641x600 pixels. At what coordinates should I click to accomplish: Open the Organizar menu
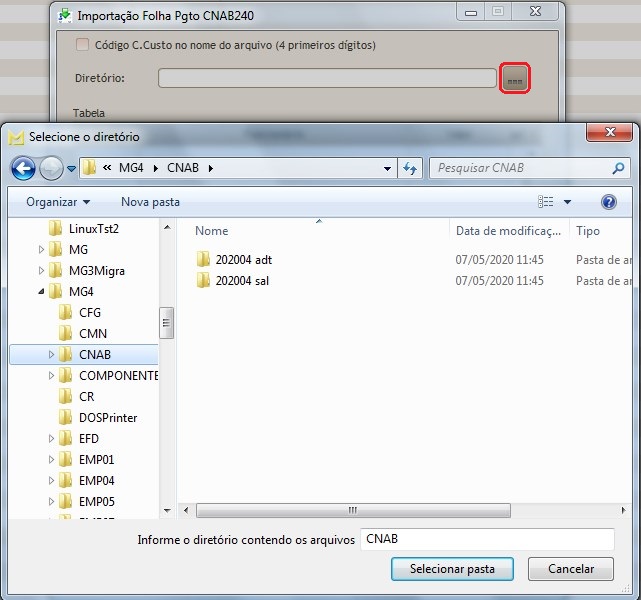(57, 202)
